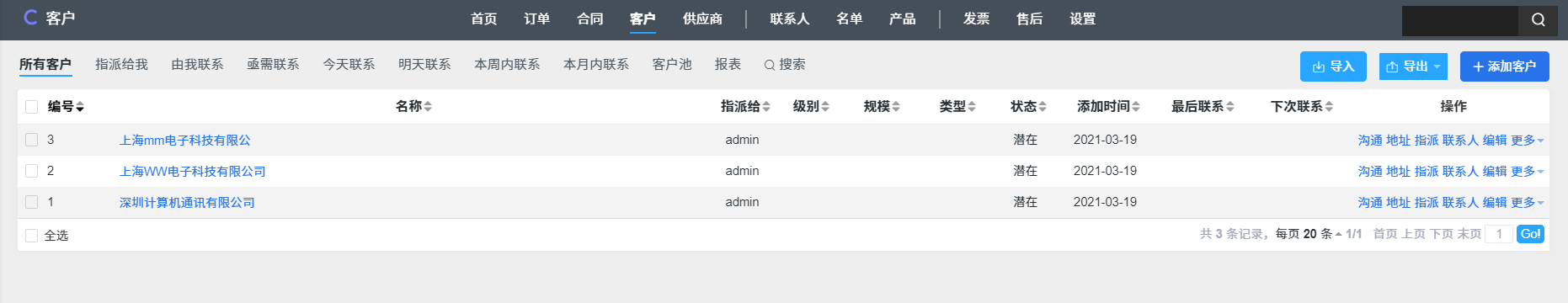Screen dimensions: 1568x303
Task: Click 编辑 for 上海WW电子科技有限公司
Action: (1495, 172)
